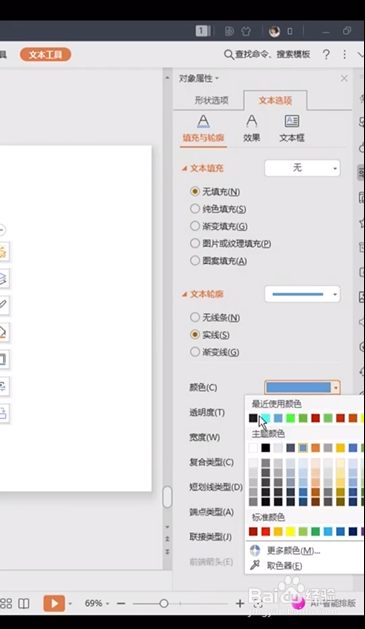Click the 取色器 eyedropper icon

(x=255, y=565)
